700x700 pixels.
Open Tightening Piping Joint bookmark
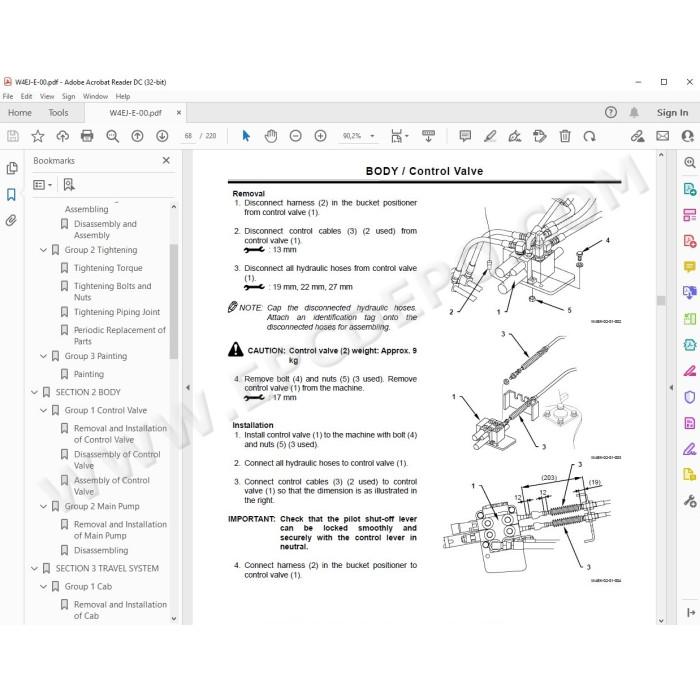coord(117,312)
